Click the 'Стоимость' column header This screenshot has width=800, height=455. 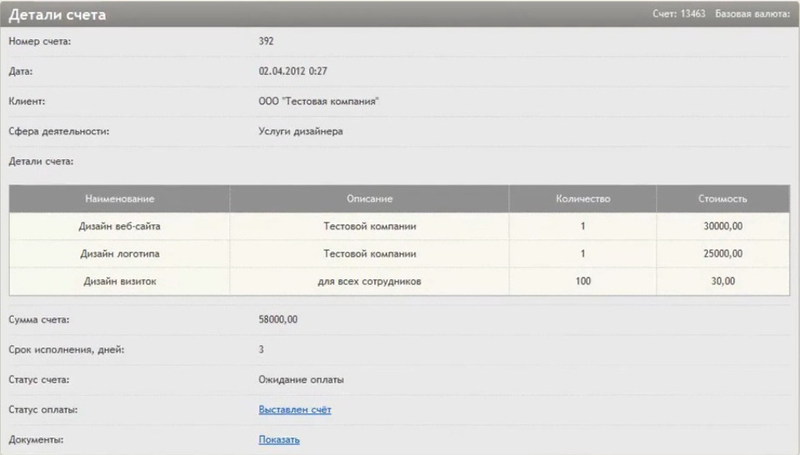point(723,199)
